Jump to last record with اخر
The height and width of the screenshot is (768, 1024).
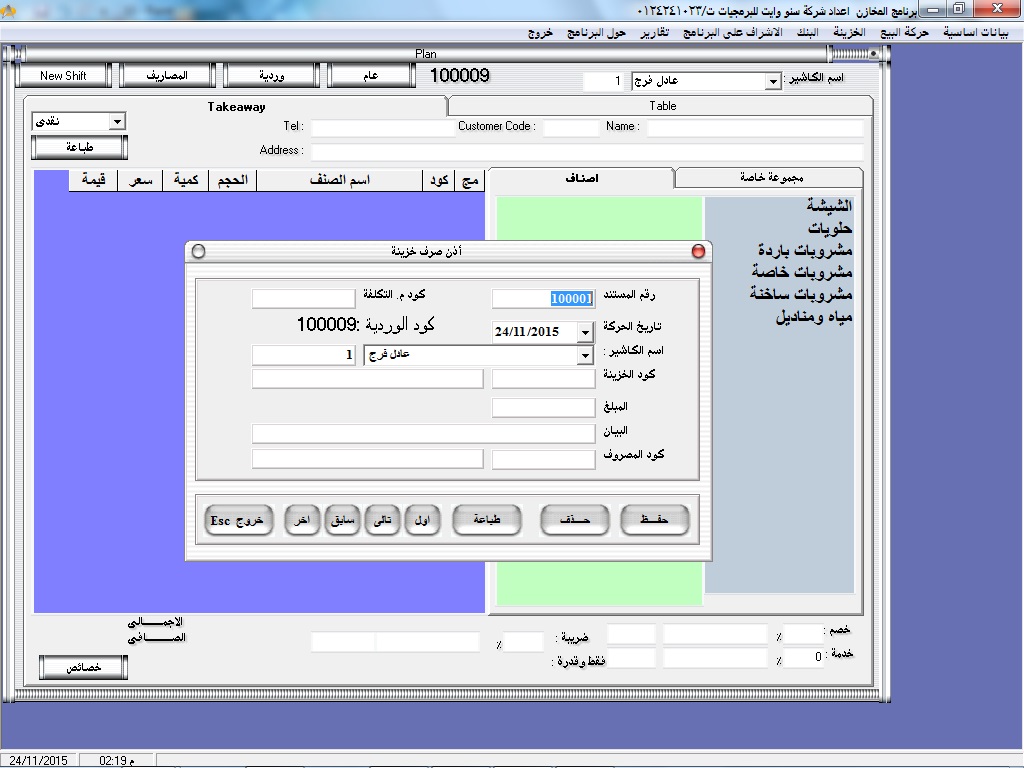tap(301, 520)
